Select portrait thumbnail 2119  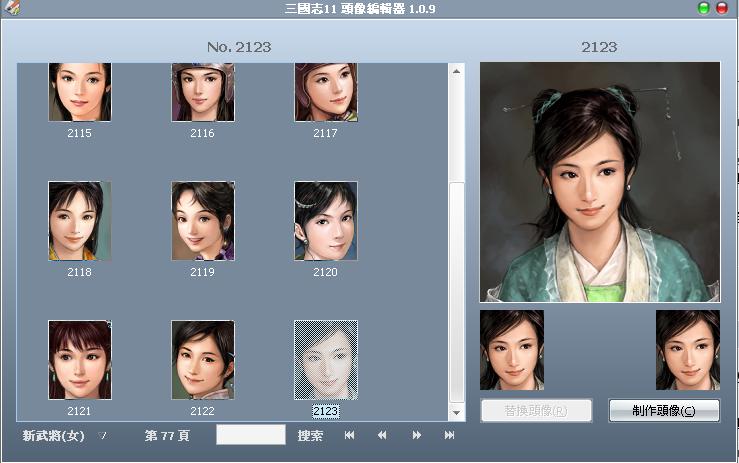pos(203,221)
